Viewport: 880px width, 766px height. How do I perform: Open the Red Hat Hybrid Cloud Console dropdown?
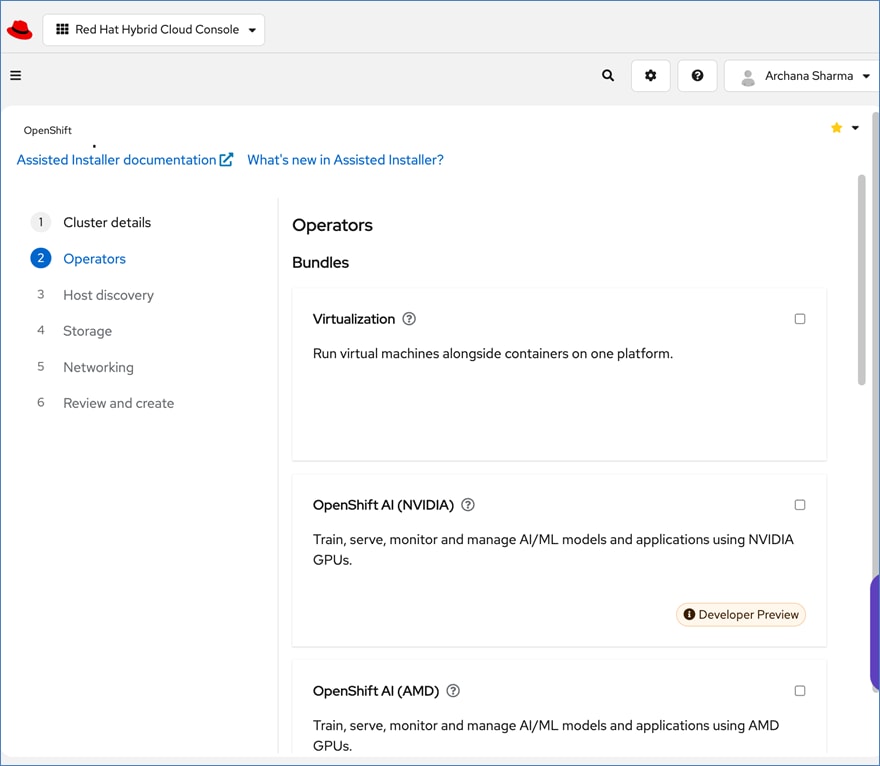153,30
